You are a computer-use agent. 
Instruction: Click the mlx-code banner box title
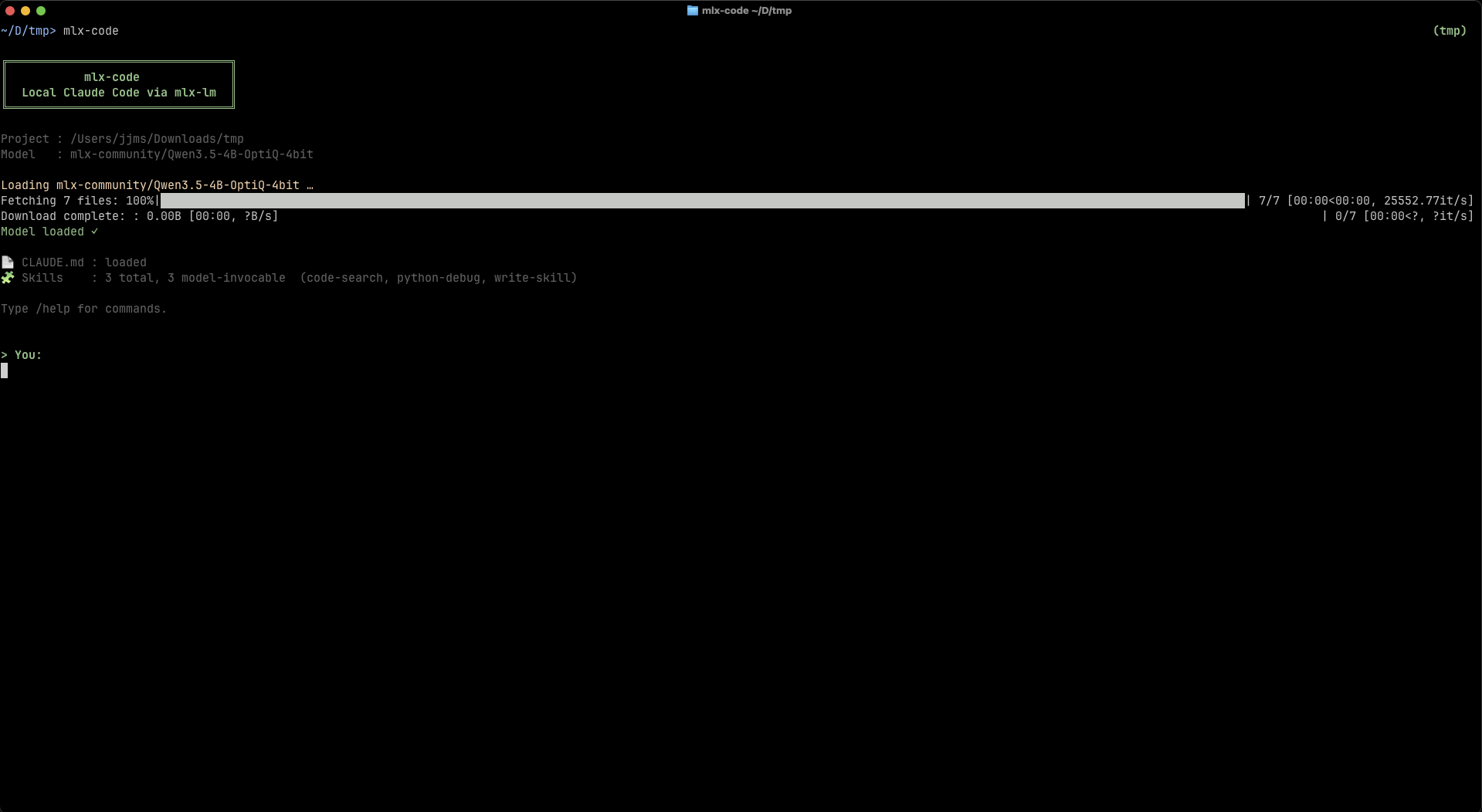pos(112,77)
